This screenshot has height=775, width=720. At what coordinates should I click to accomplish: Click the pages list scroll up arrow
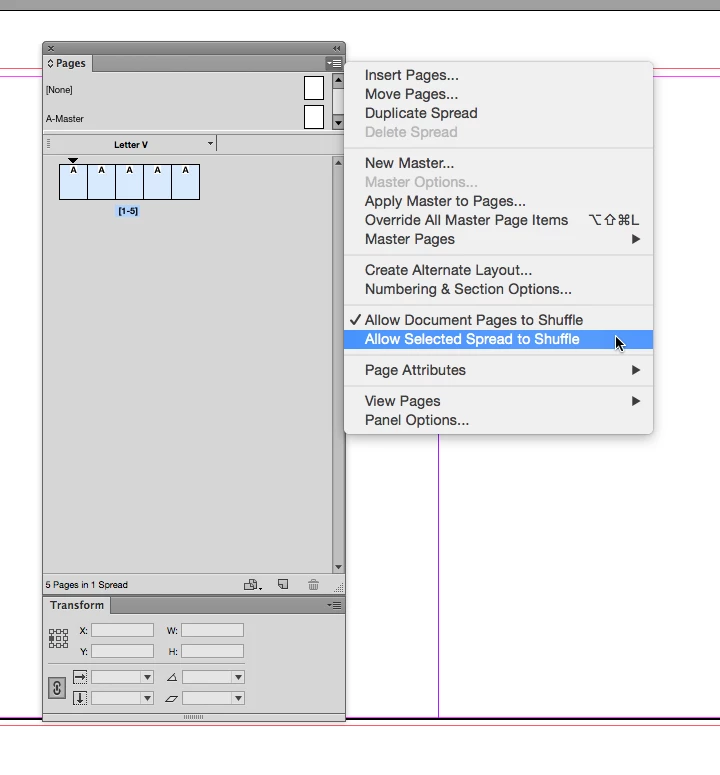(338, 163)
